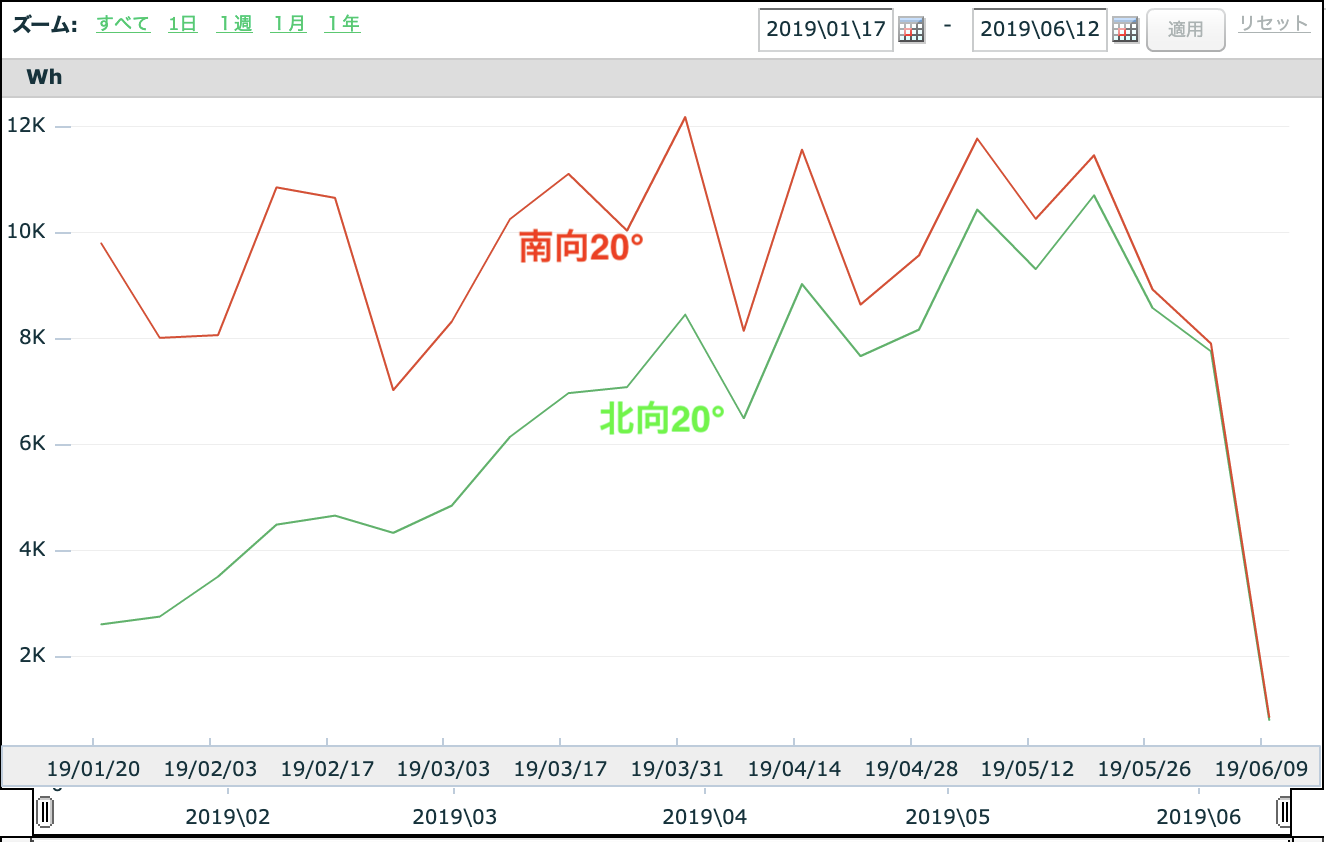Grab the right range slider handle

coord(1283,812)
